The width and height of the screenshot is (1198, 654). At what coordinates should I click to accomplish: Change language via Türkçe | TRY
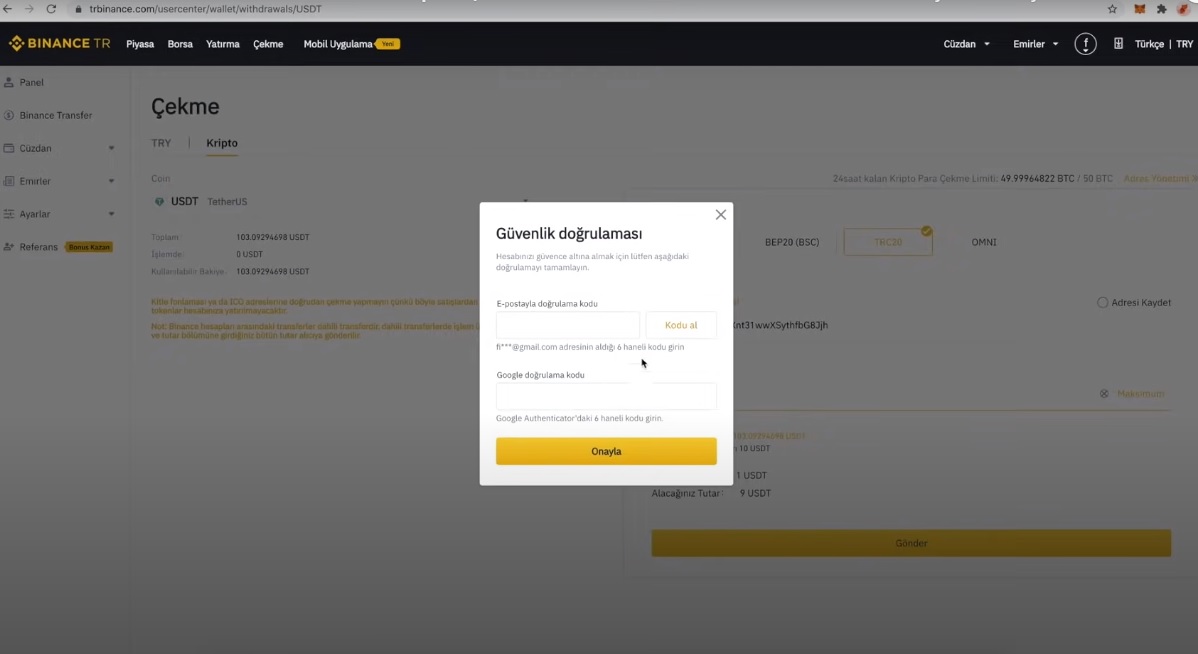pos(1164,44)
